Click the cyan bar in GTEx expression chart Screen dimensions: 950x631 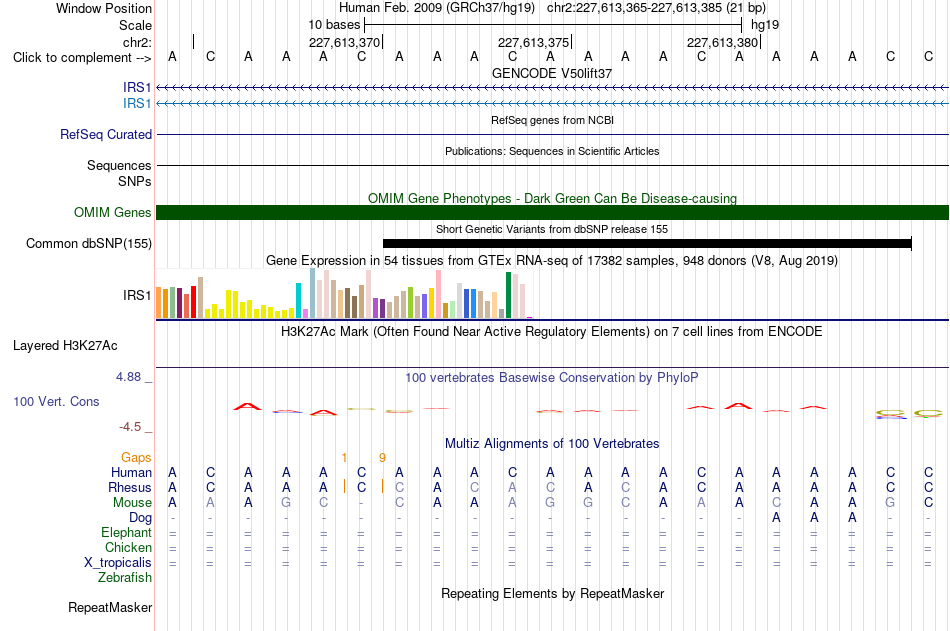pos(298,301)
